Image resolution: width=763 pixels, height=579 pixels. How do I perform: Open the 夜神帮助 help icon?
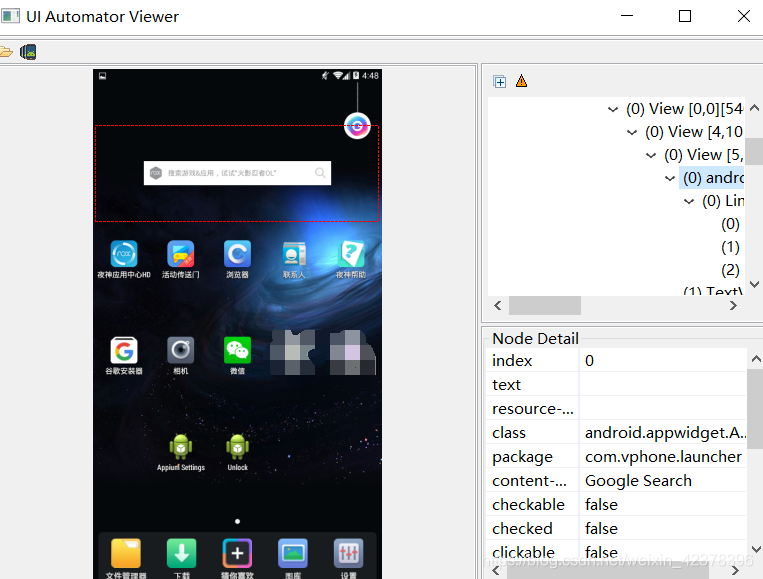click(351, 253)
